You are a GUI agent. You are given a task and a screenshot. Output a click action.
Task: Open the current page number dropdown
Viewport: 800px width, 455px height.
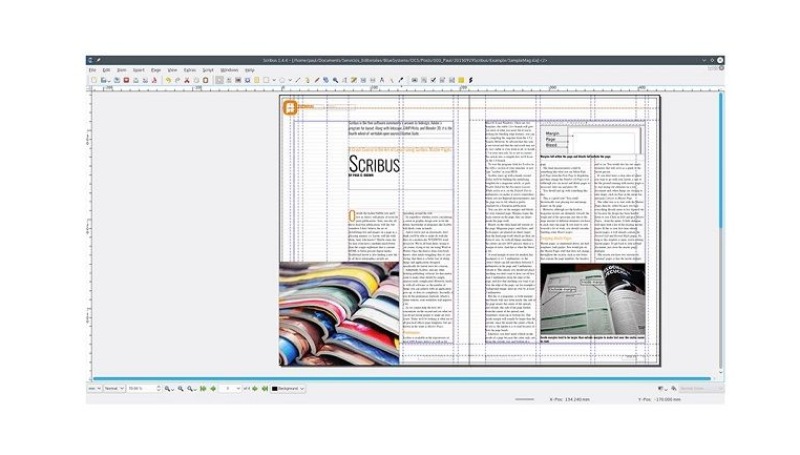point(230,389)
